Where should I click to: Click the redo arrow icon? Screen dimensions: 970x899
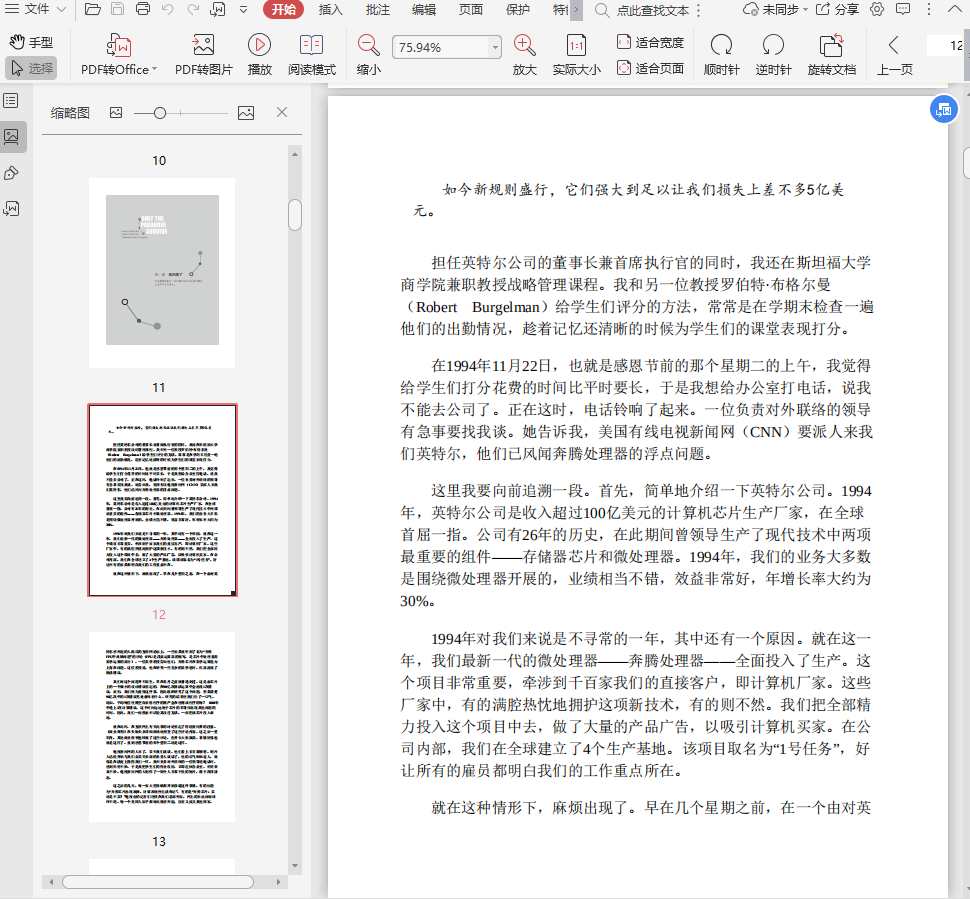pyautogui.click(x=193, y=9)
